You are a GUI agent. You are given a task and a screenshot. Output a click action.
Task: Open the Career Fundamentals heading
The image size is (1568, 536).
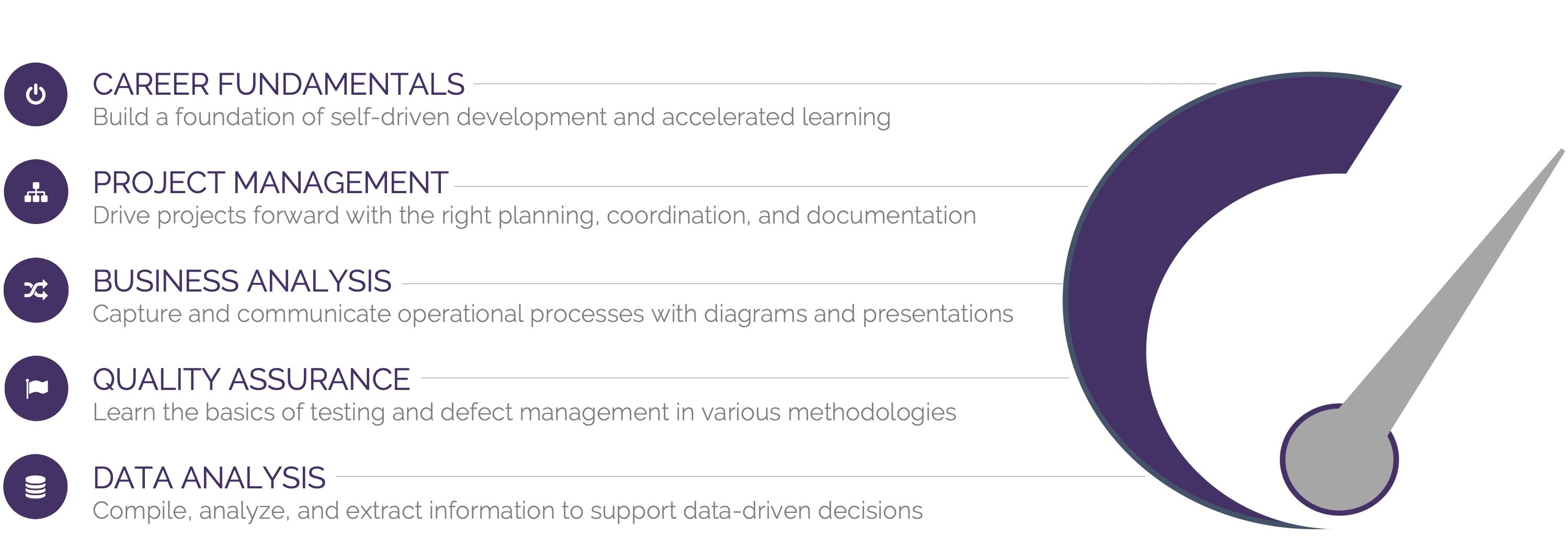click(x=278, y=84)
